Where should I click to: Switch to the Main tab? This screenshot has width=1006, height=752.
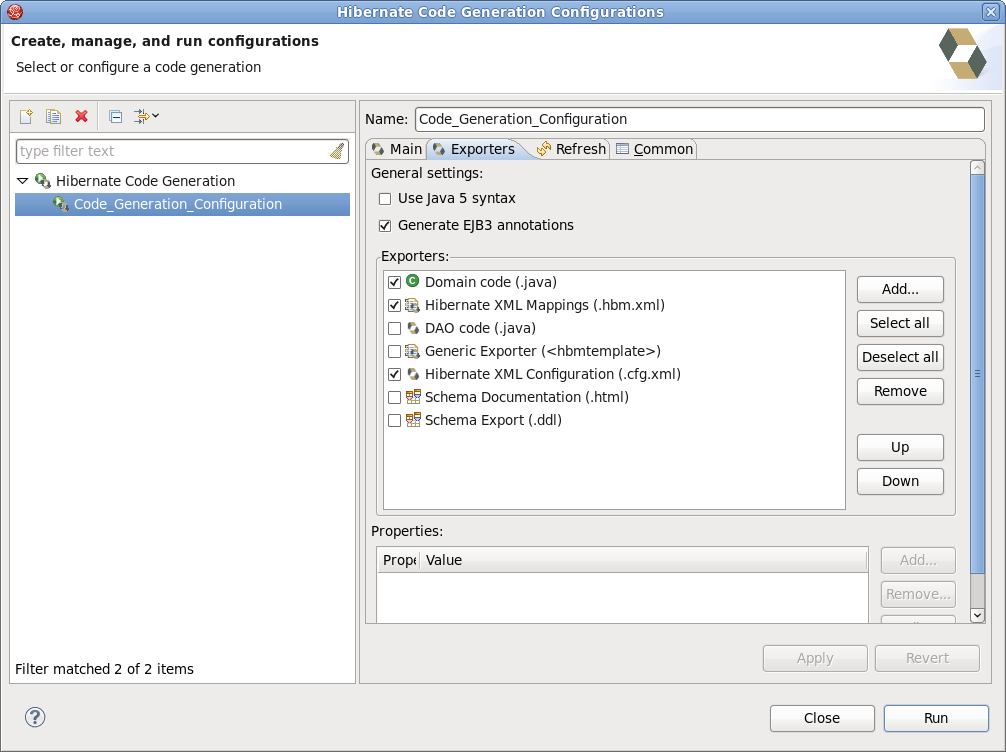coord(405,148)
